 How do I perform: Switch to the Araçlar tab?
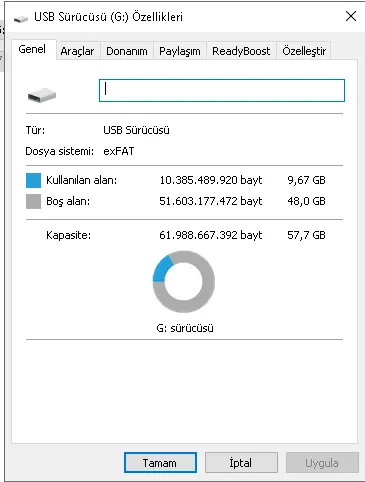(x=78, y=51)
